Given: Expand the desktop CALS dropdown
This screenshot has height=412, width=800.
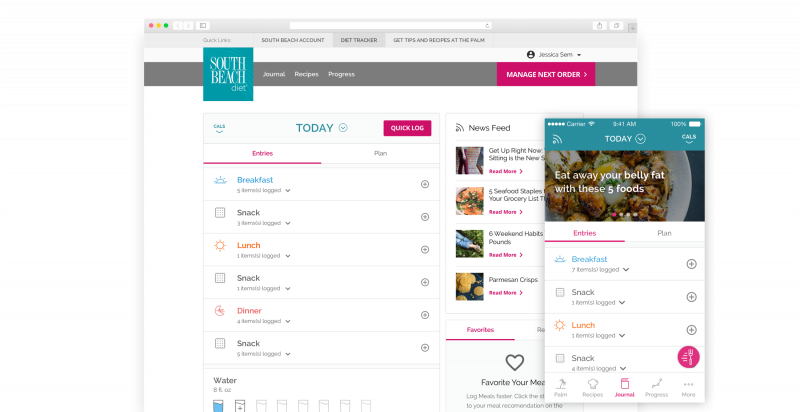Looking at the screenshot, I should point(219,128).
